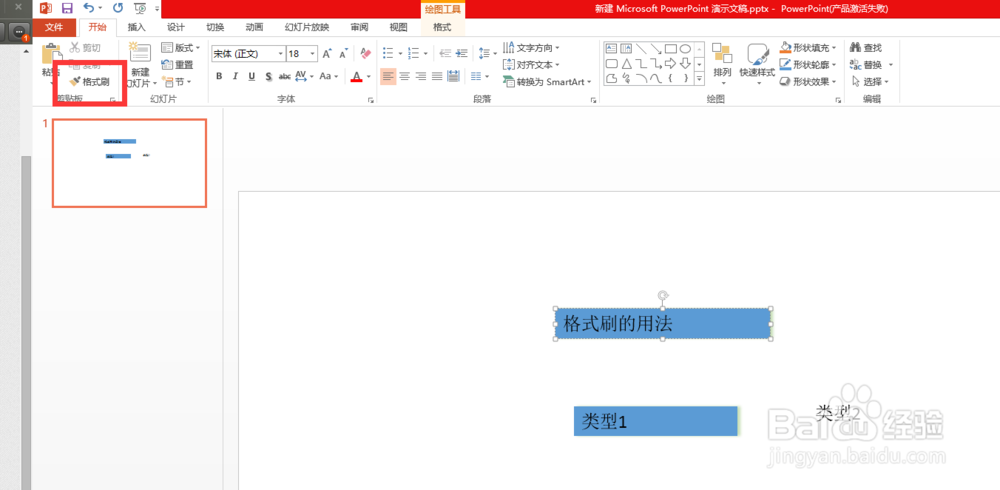This screenshot has width=1000, height=490.
Task: Select the rectangle shape in the shapes gallery
Action: pos(670,48)
